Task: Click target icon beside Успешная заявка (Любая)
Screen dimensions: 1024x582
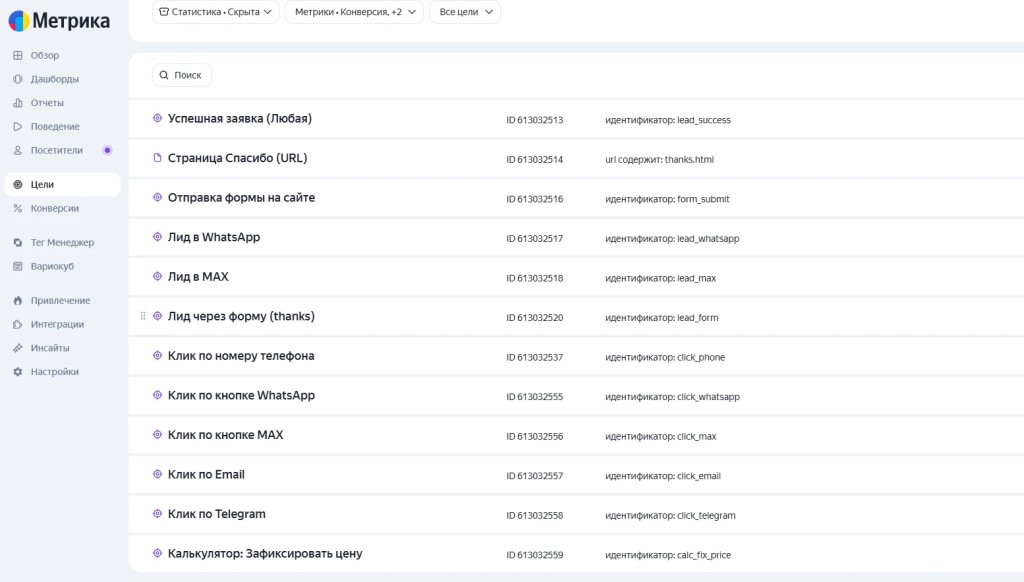Action: coord(157,118)
